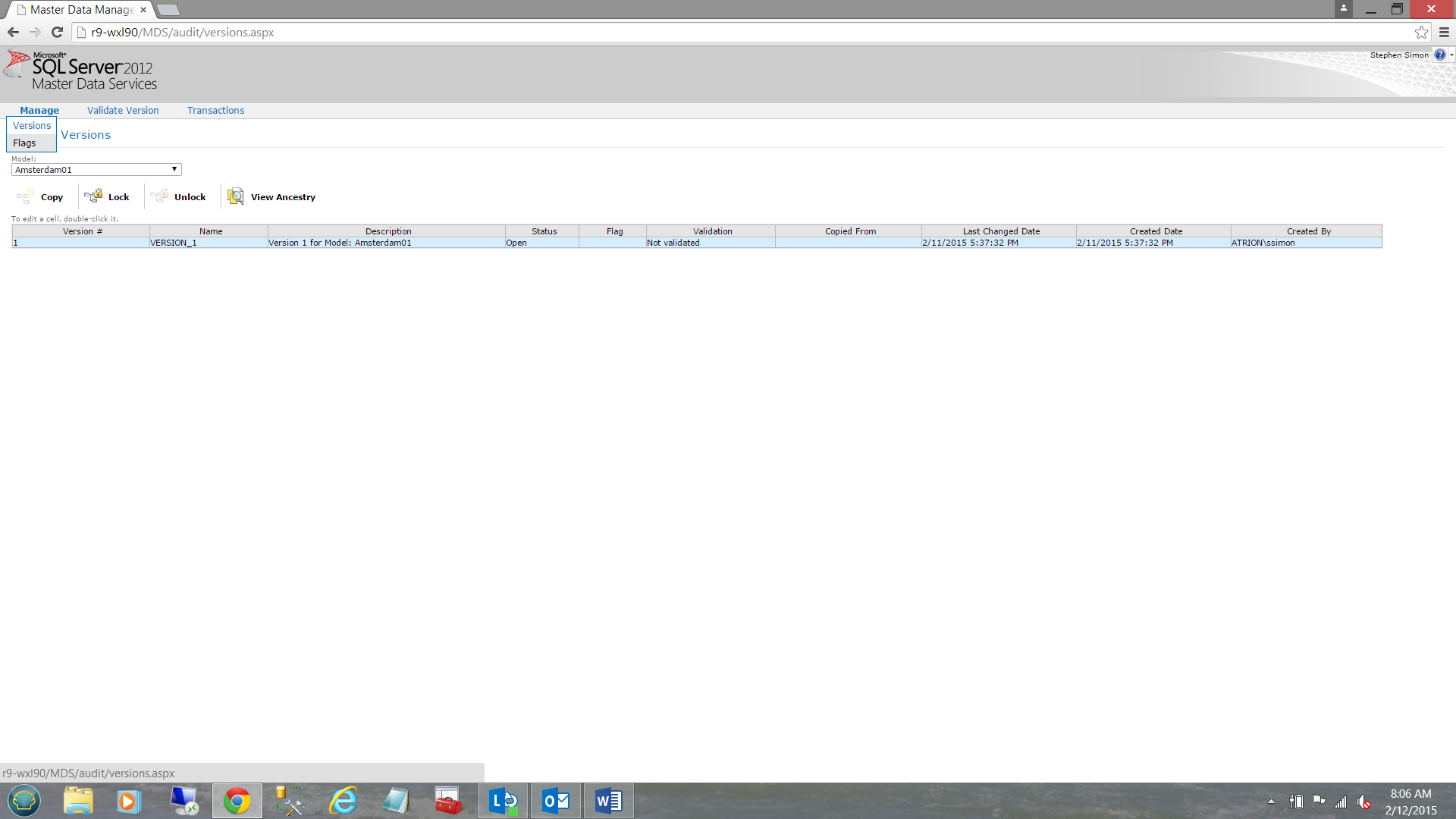The image size is (1456, 819).
Task: Select Flags in the Manage submenu
Action: coord(24,143)
